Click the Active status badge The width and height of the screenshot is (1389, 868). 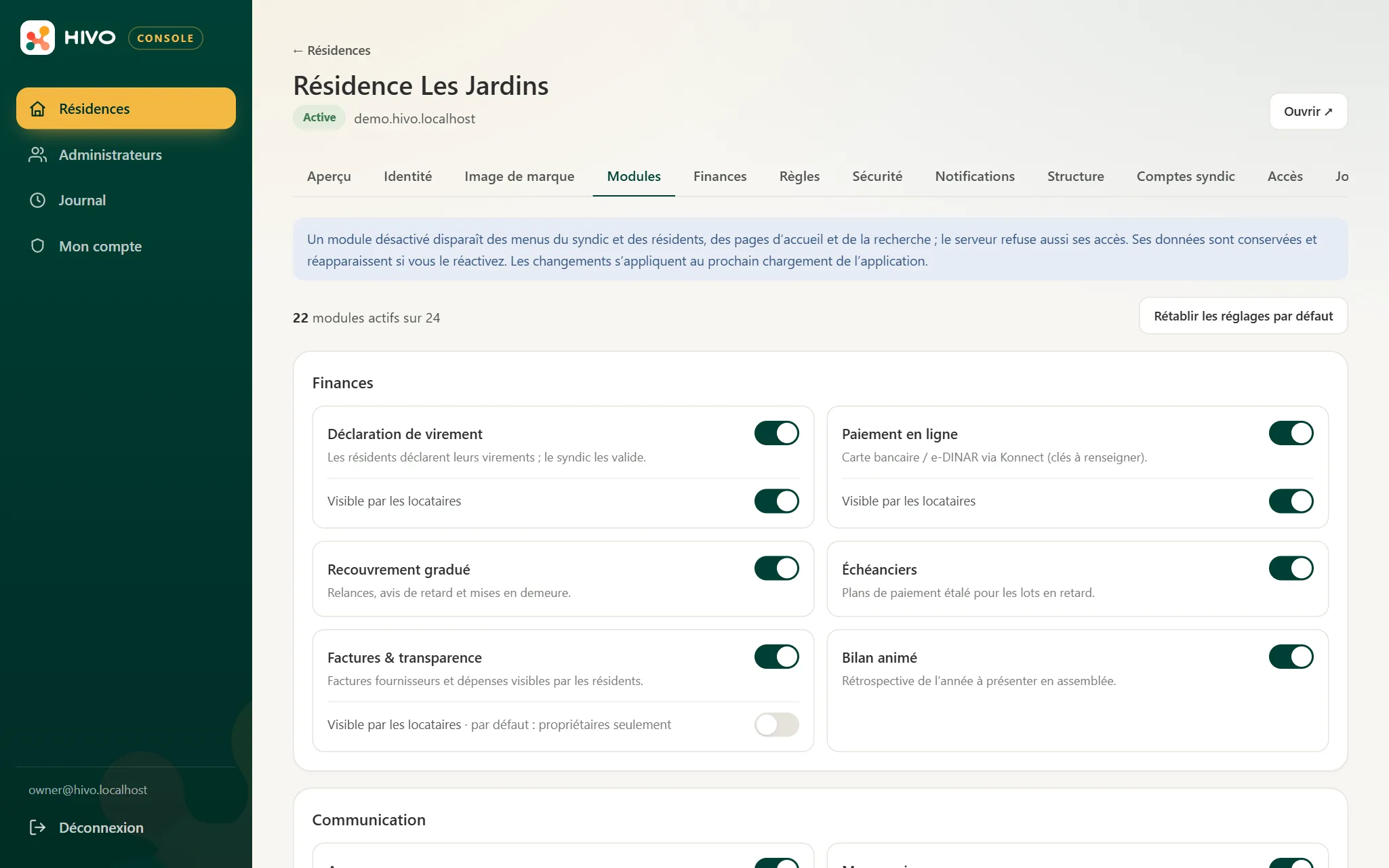pos(319,117)
